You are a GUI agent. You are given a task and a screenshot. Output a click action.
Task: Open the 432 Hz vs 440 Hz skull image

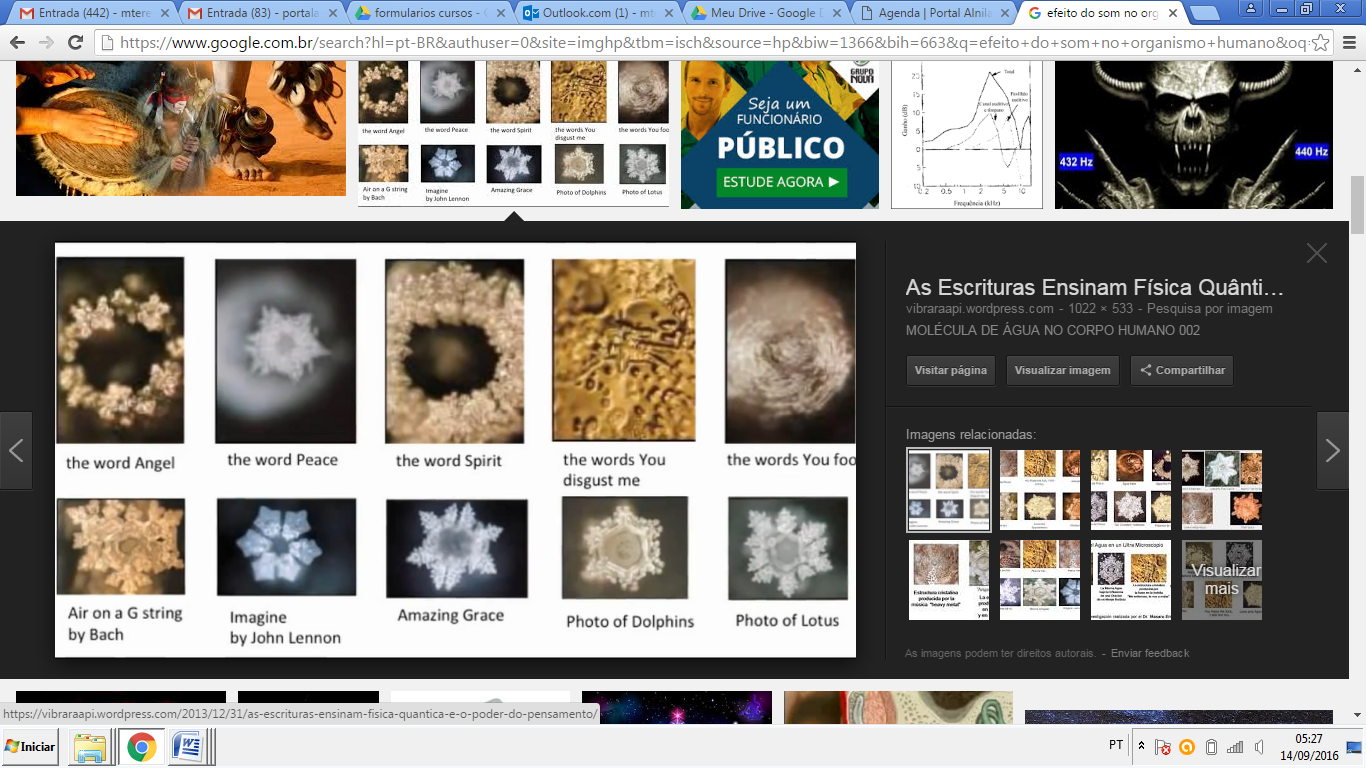1194,135
